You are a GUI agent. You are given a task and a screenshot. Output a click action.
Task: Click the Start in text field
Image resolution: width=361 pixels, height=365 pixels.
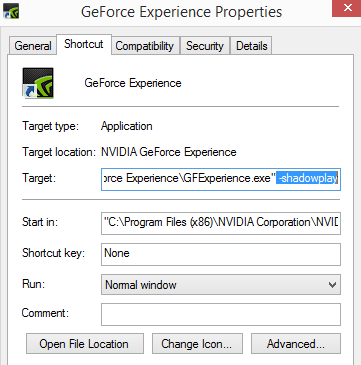[221, 223]
